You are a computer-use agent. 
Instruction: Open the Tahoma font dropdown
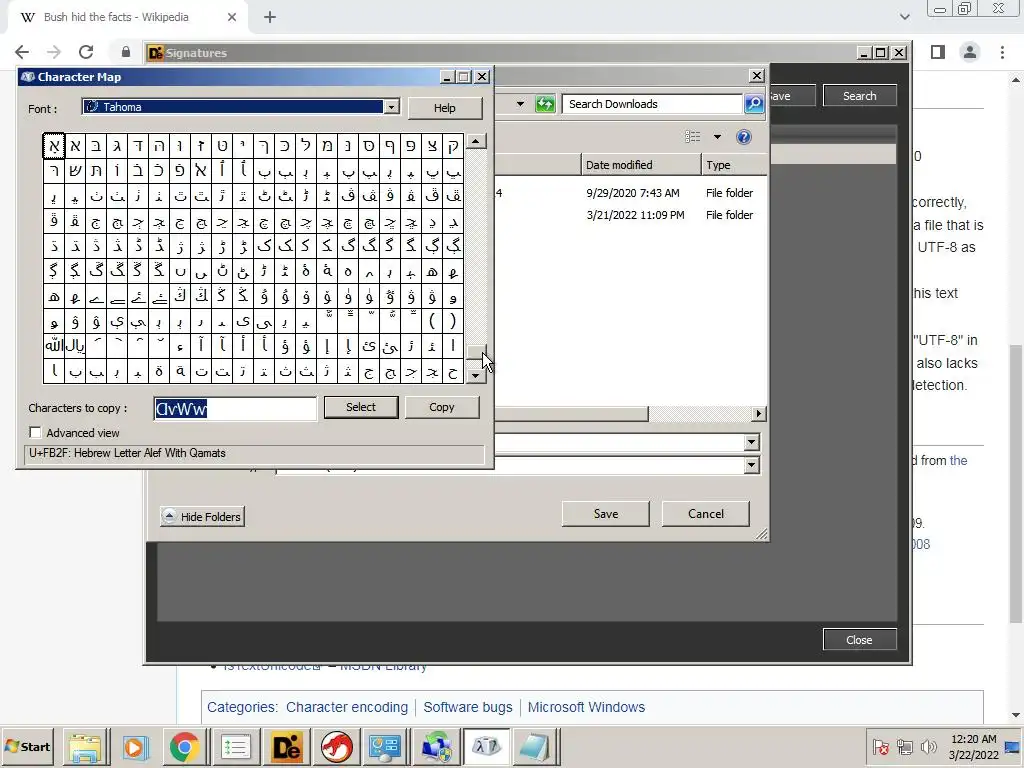pyautogui.click(x=391, y=107)
